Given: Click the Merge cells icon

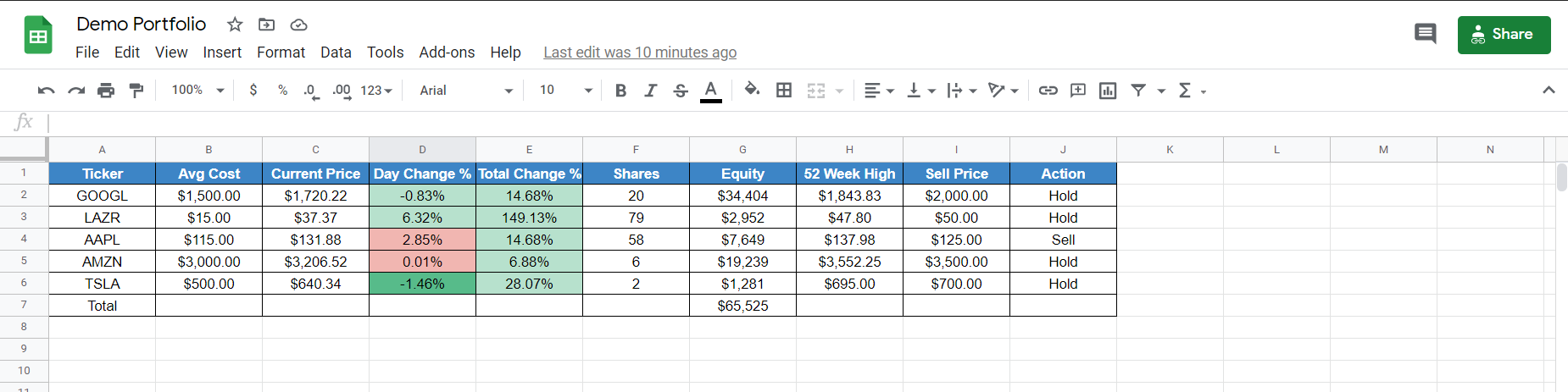Looking at the screenshot, I should (815, 91).
